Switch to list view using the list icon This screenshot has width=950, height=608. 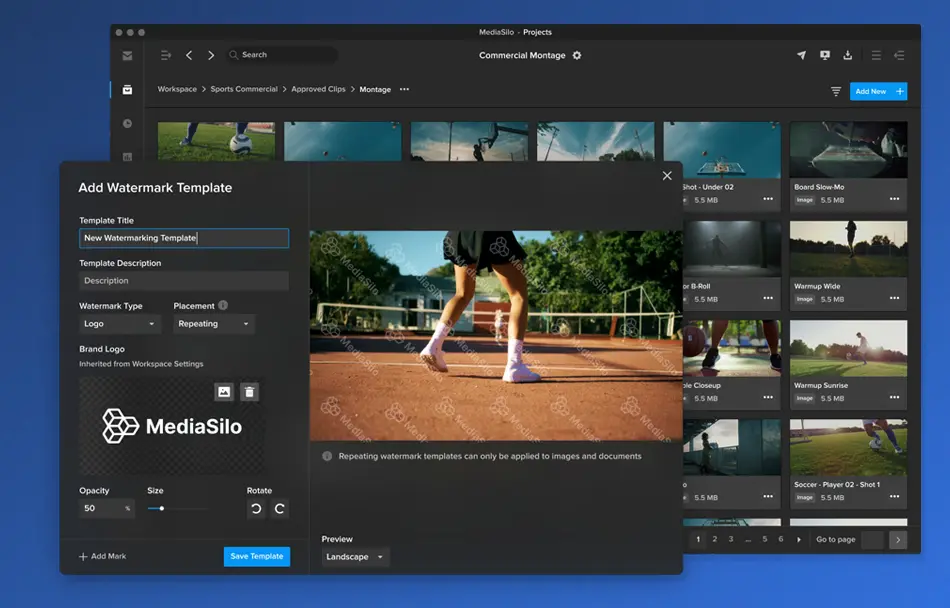pos(875,55)
